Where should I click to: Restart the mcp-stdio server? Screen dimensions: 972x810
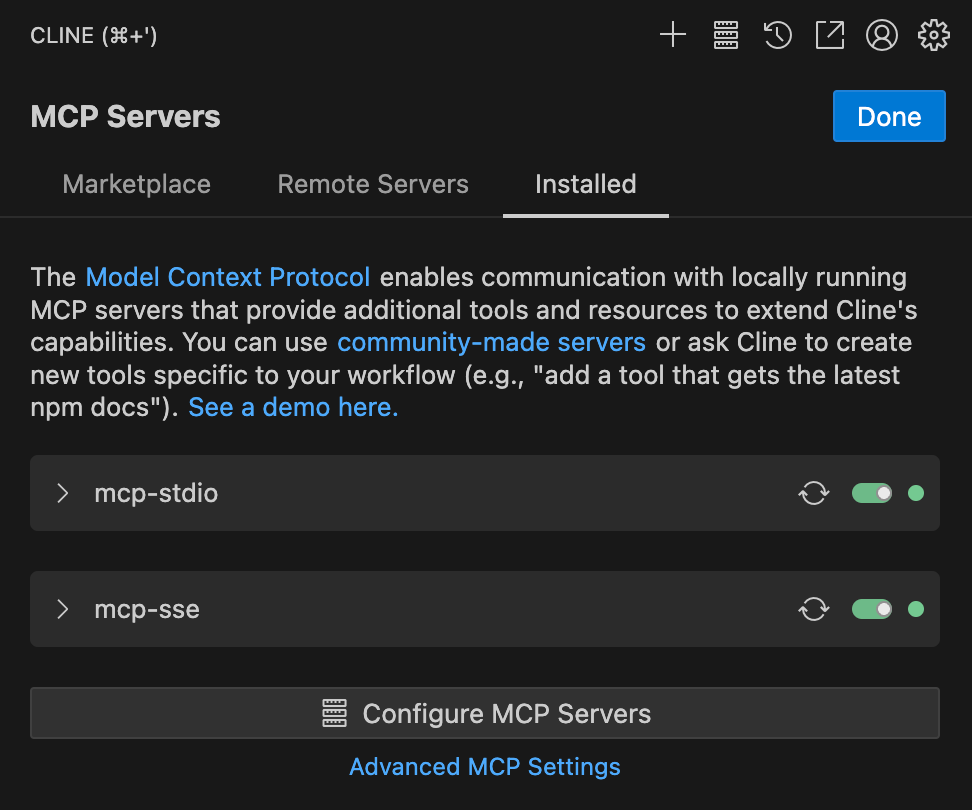pyautogui.click(x=813, y=493)
